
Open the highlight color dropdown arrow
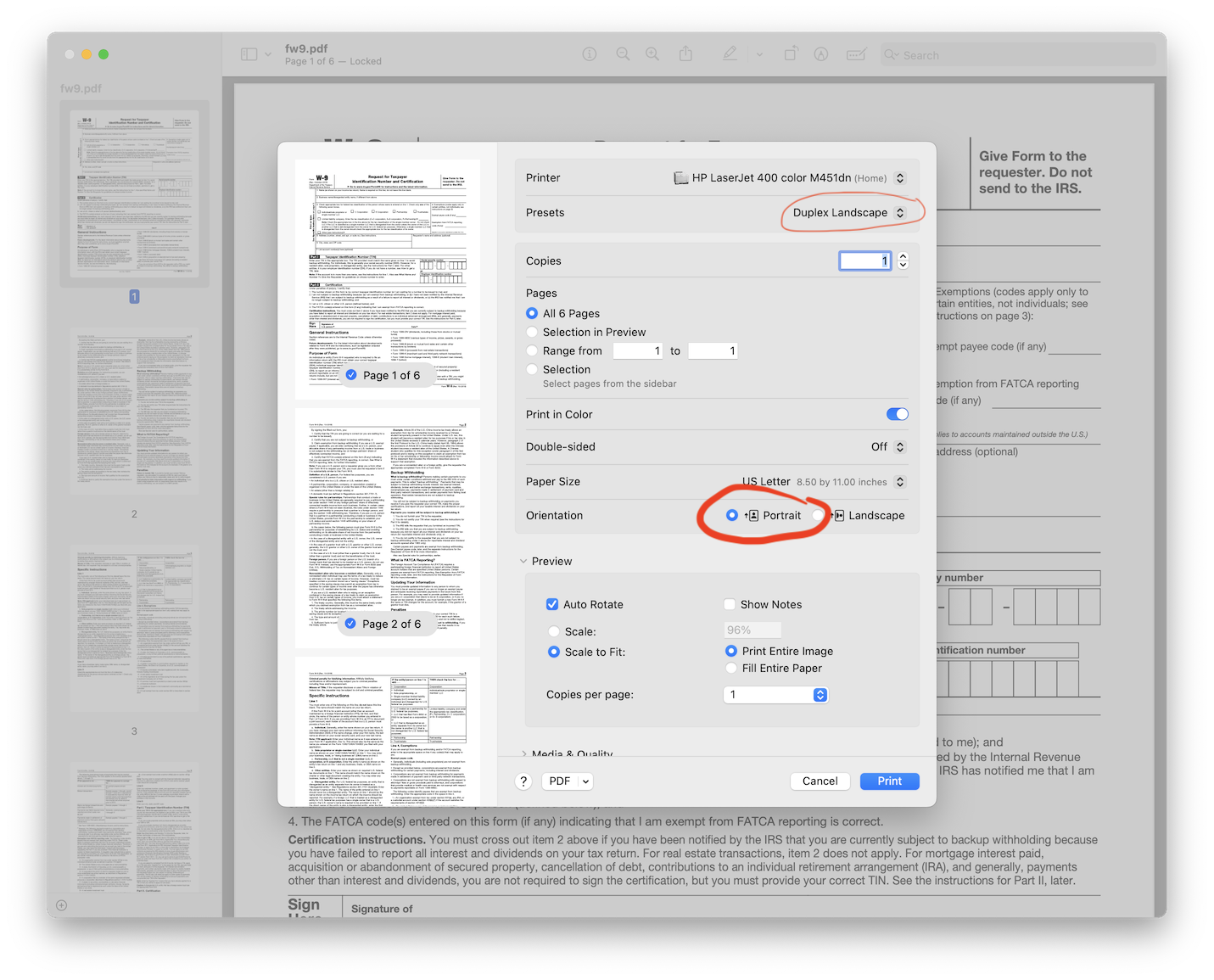(759, 54)
